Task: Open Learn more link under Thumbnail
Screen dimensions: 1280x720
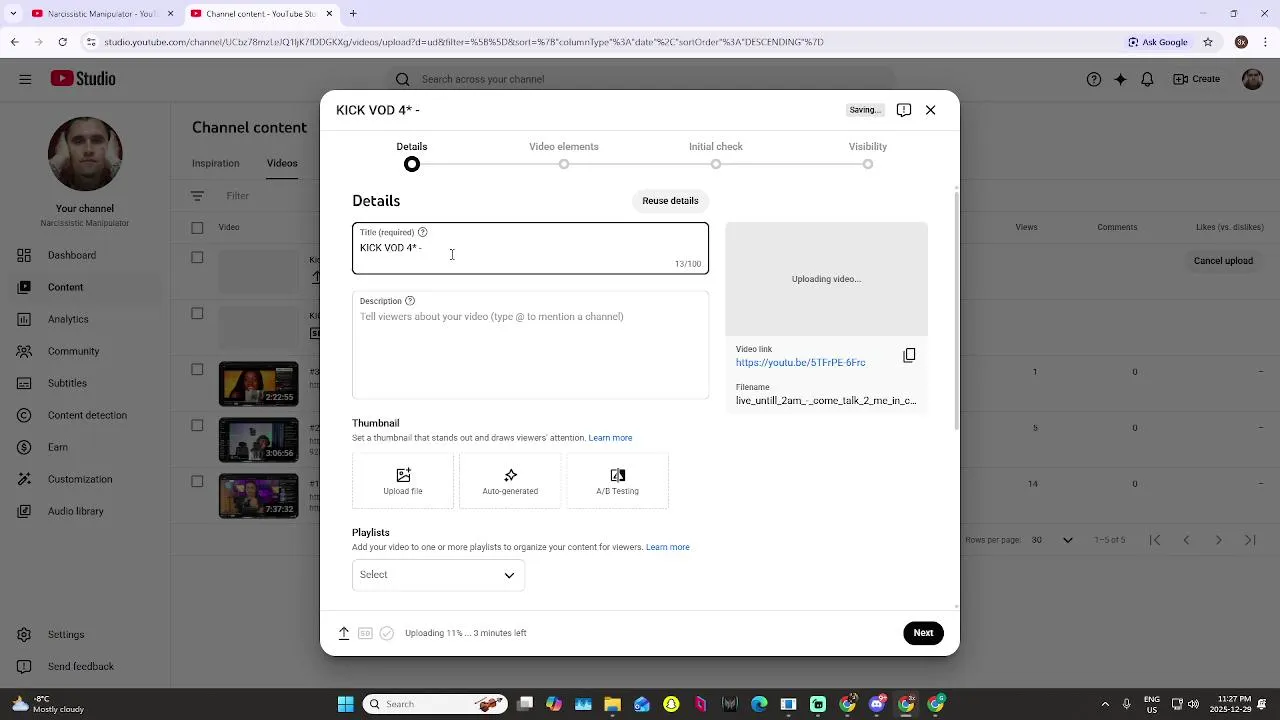Action: (610, 438)
